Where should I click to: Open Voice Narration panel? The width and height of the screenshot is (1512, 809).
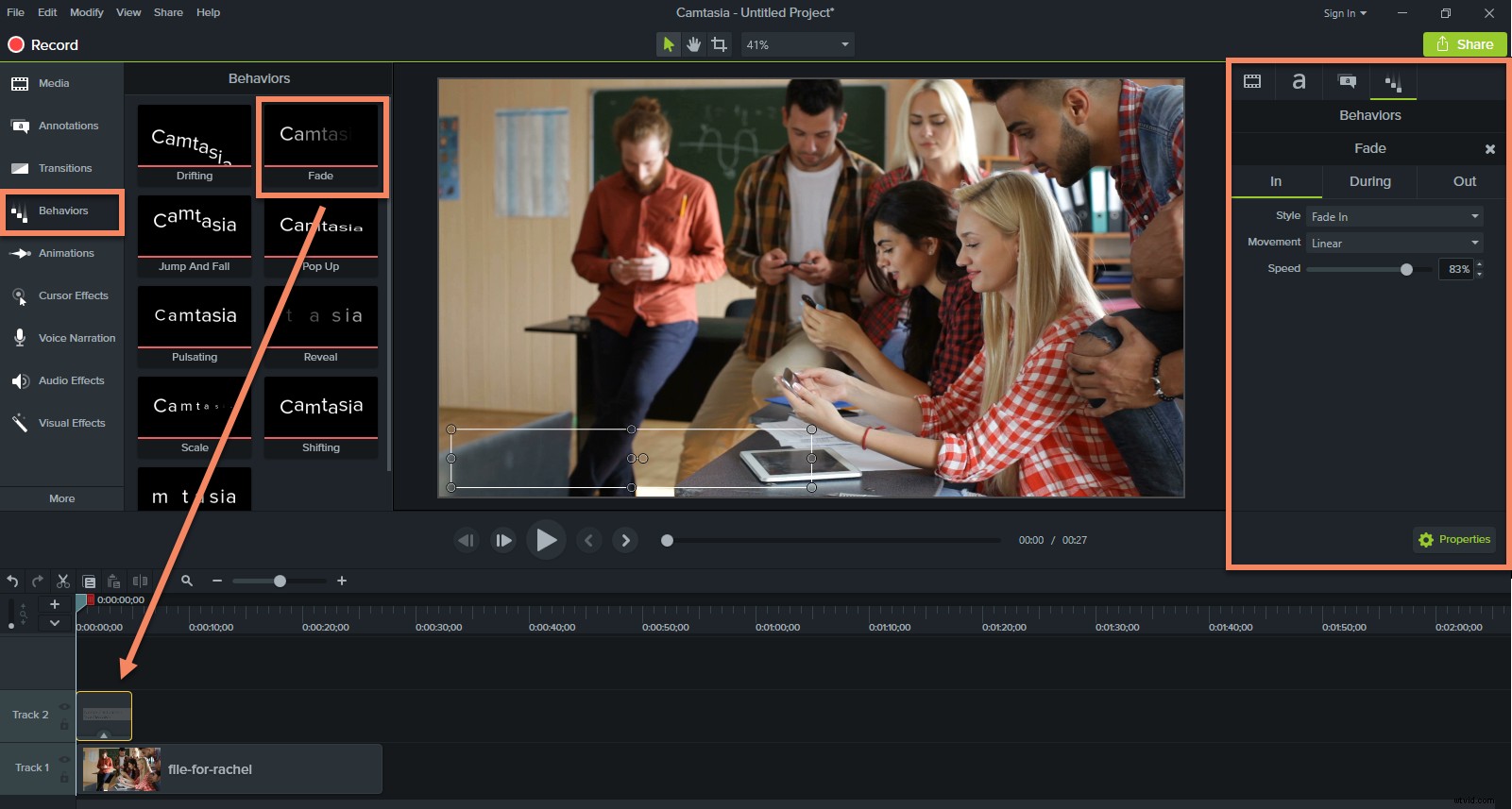point(61,338)
